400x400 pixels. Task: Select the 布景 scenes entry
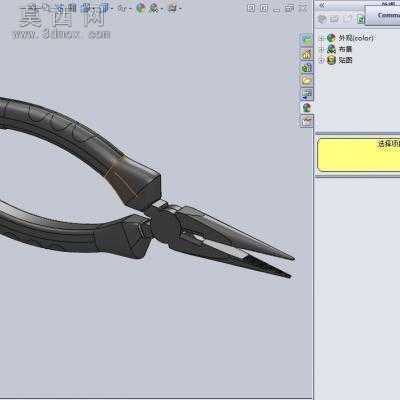click(346, 49)
